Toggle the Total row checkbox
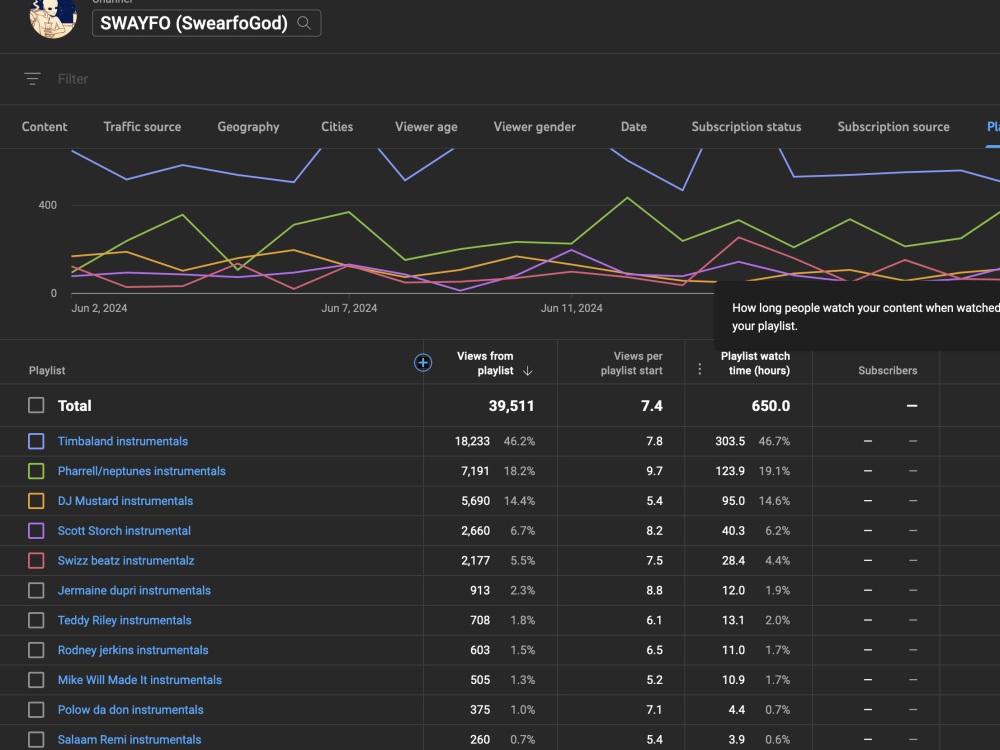This screenshot has width=1000, height=750. click(36, 406)
